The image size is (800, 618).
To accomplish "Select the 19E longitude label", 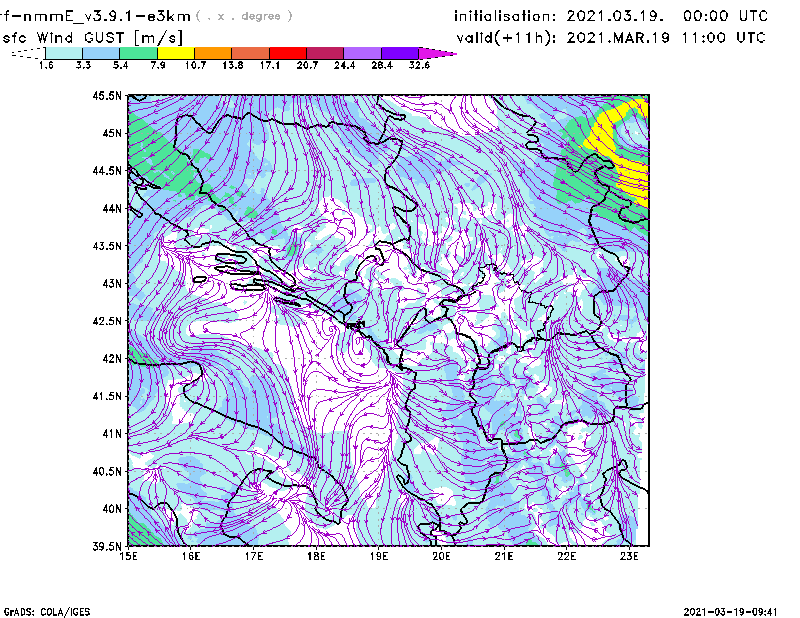I will (379, 556).
